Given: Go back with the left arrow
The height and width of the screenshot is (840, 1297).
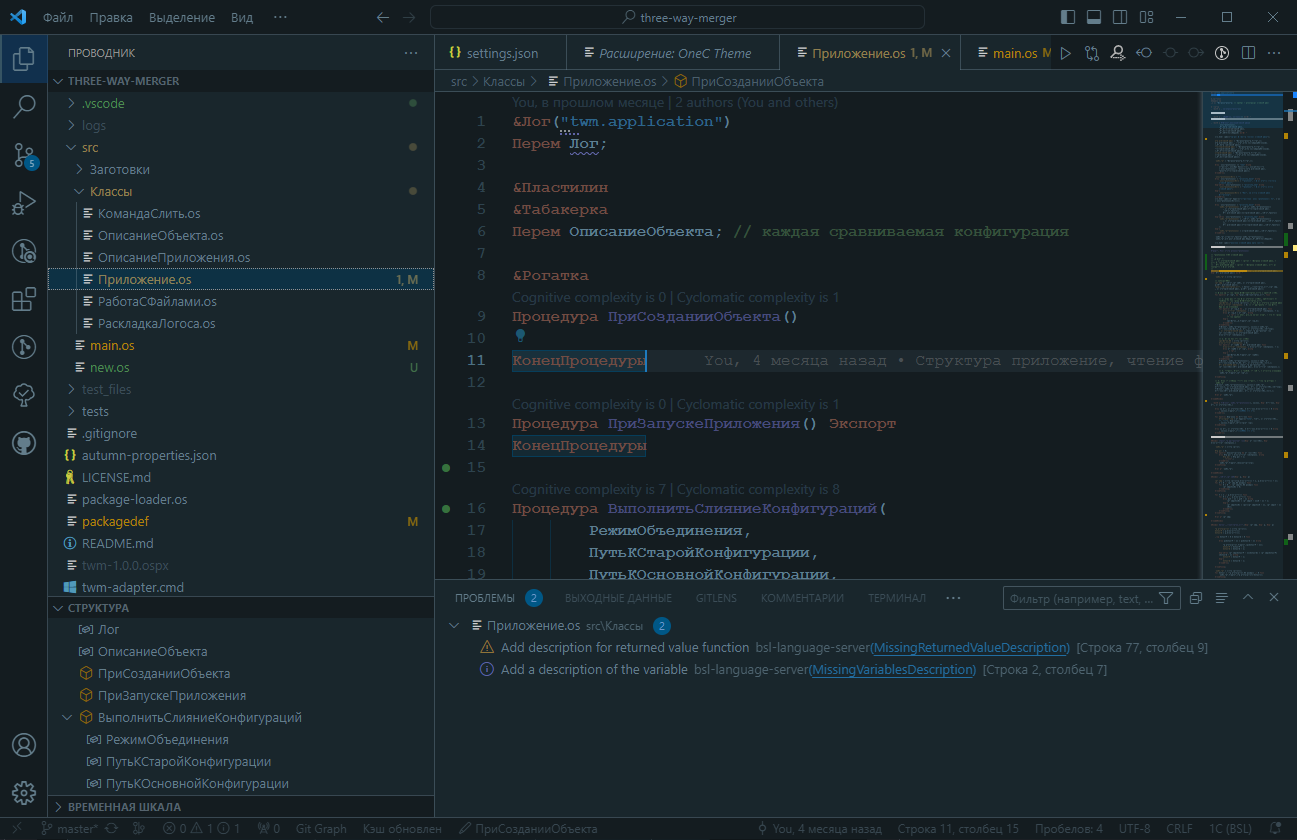Looking at the screenshot, I should click(x=383, y=17).
